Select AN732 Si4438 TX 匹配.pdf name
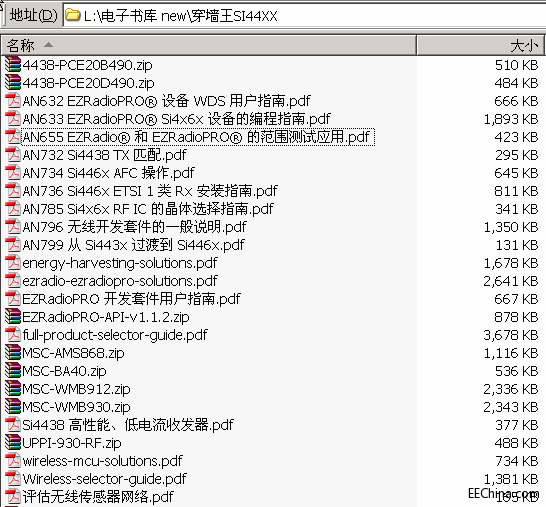Screen dimensions: 546x507 tap(104, 155)
